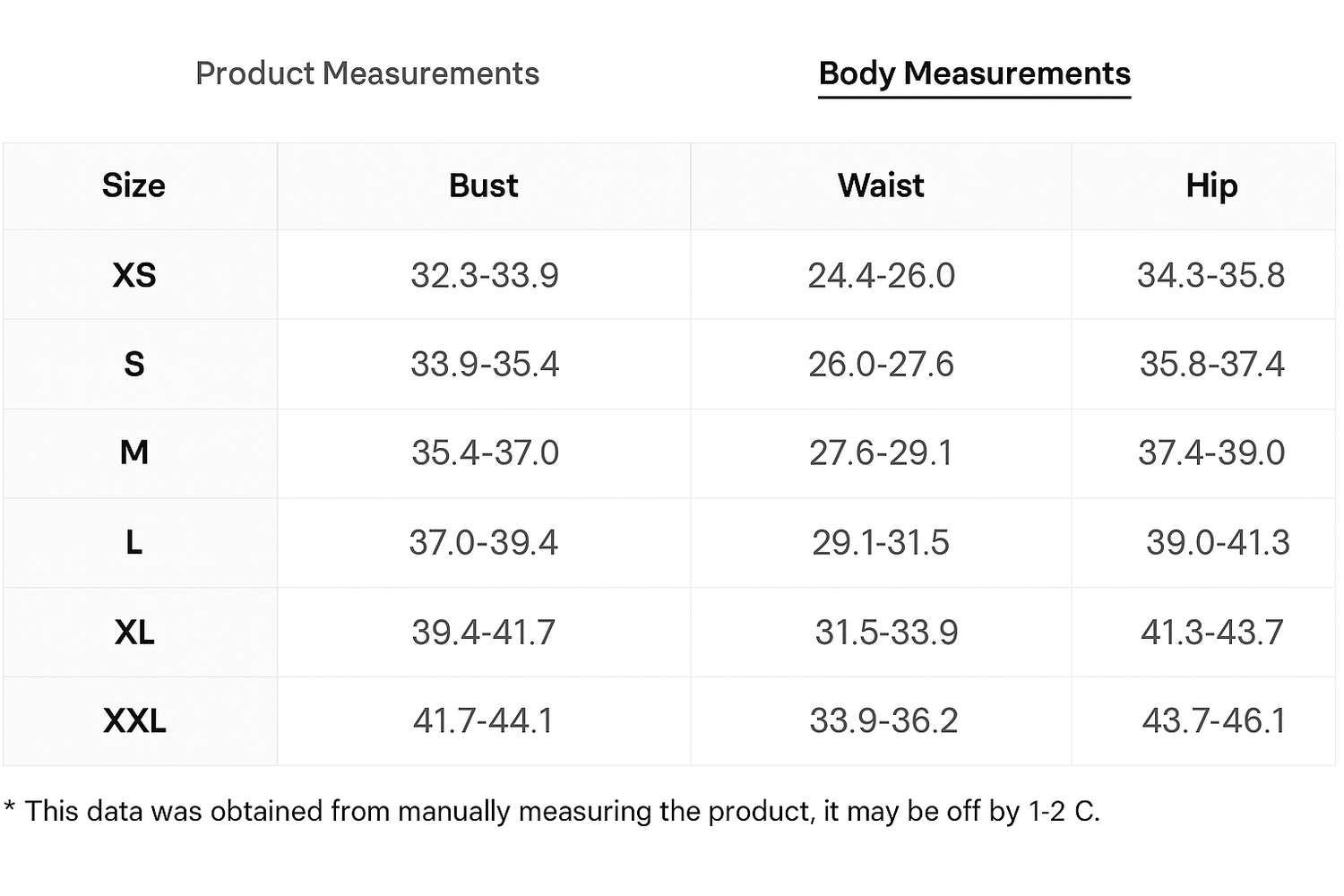
Task: Select the XXL size row label
Action: (x=134, y=720)
